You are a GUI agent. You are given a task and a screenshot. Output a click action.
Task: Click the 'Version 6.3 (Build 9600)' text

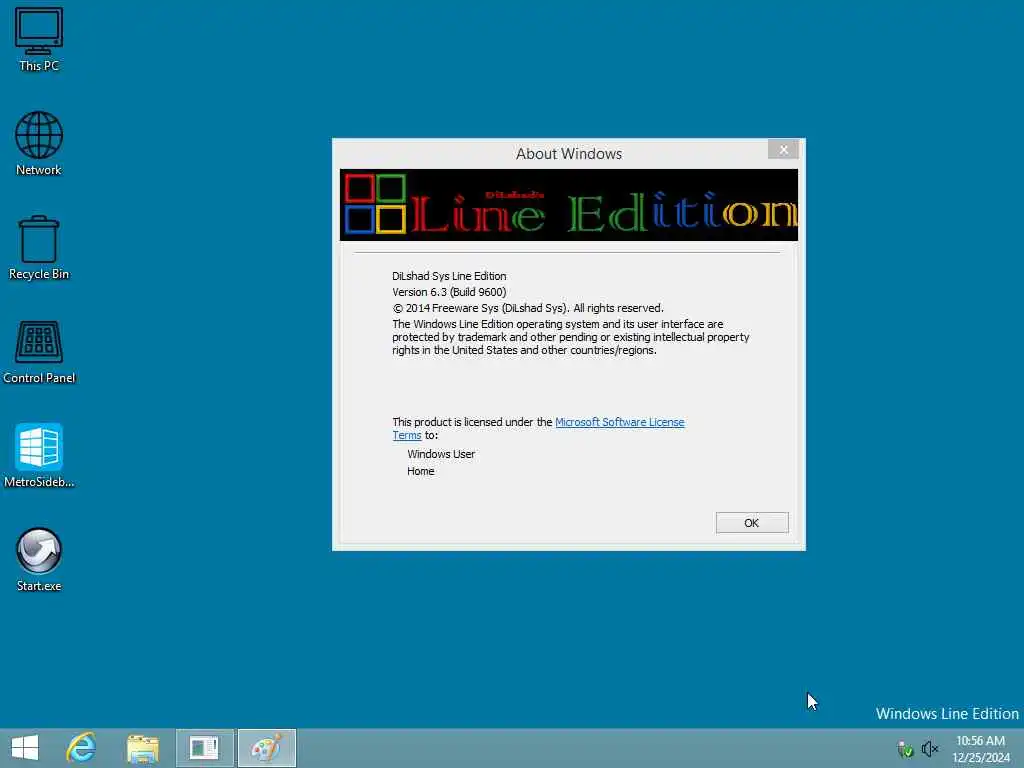(449, 292)
